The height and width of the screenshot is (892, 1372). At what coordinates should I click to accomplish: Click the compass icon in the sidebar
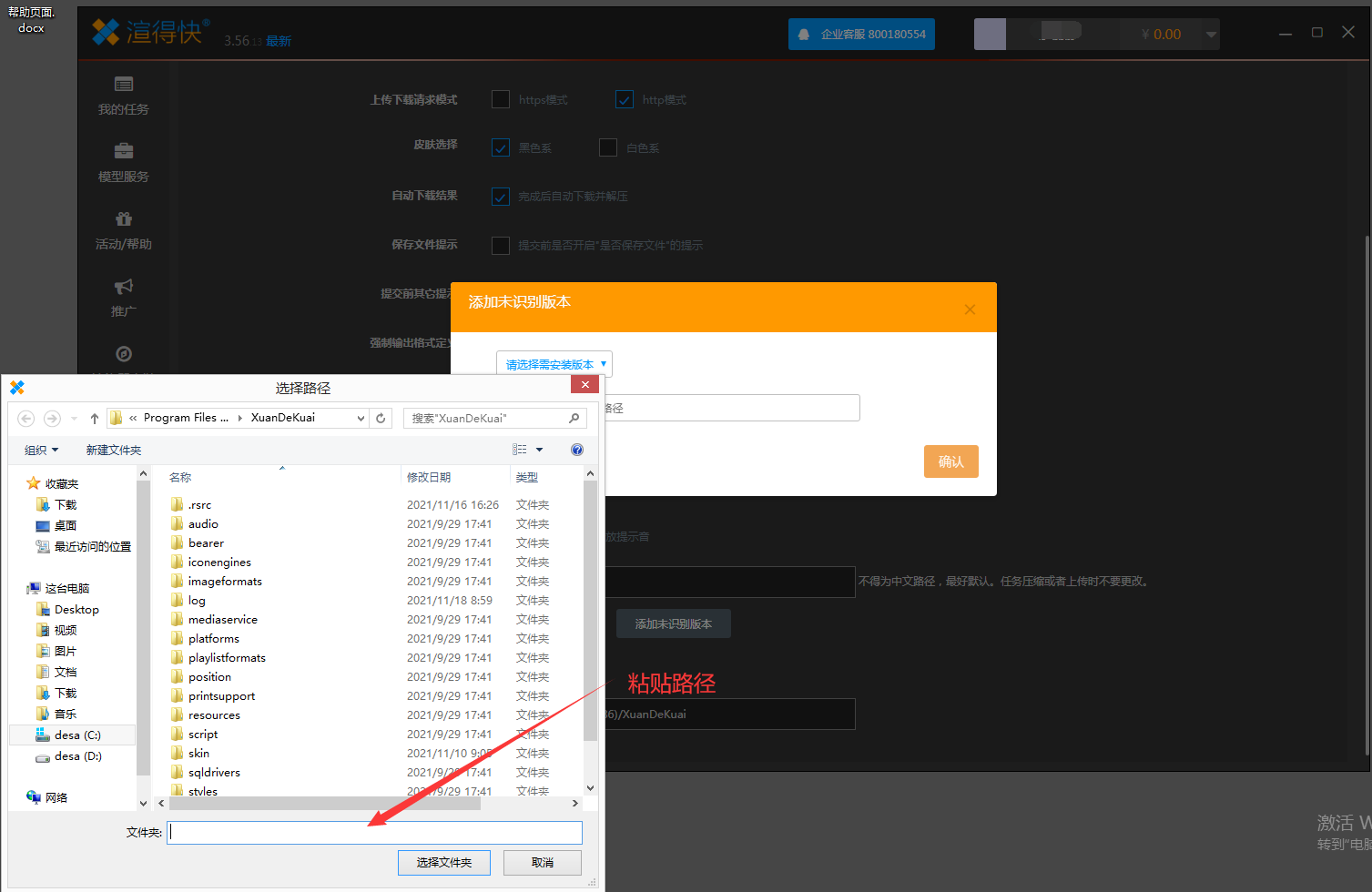click(124, 354)
